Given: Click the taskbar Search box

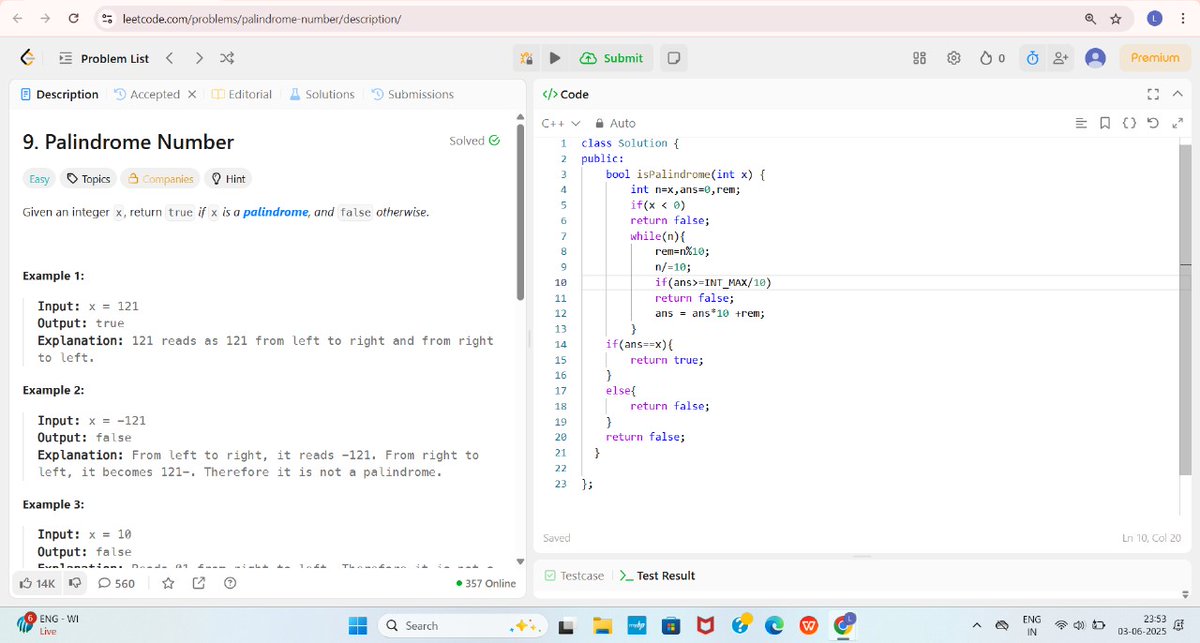Looking at the screenshot, I should [x=462, y=626].
